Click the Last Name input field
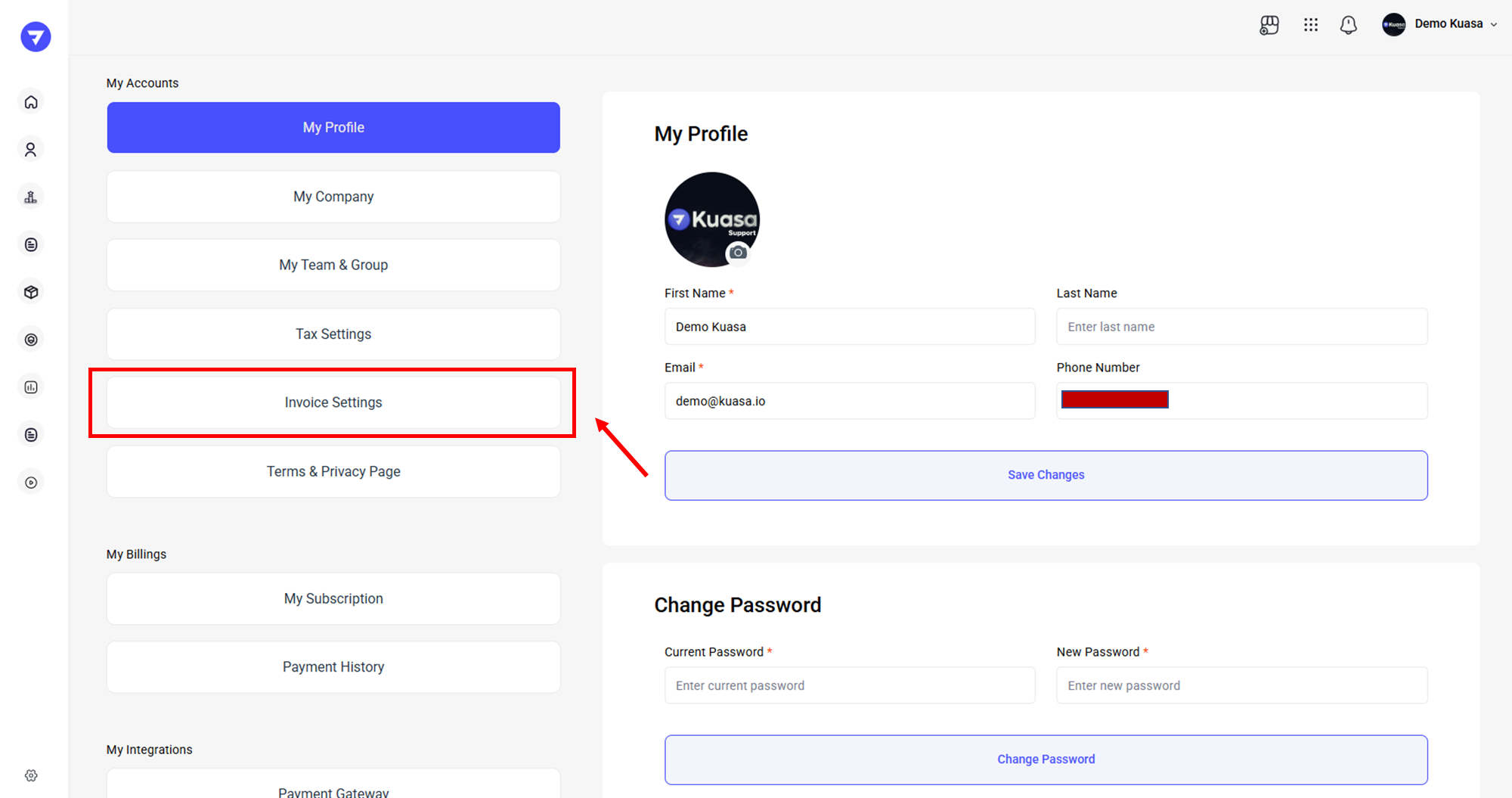 (x=1241, y=327)
